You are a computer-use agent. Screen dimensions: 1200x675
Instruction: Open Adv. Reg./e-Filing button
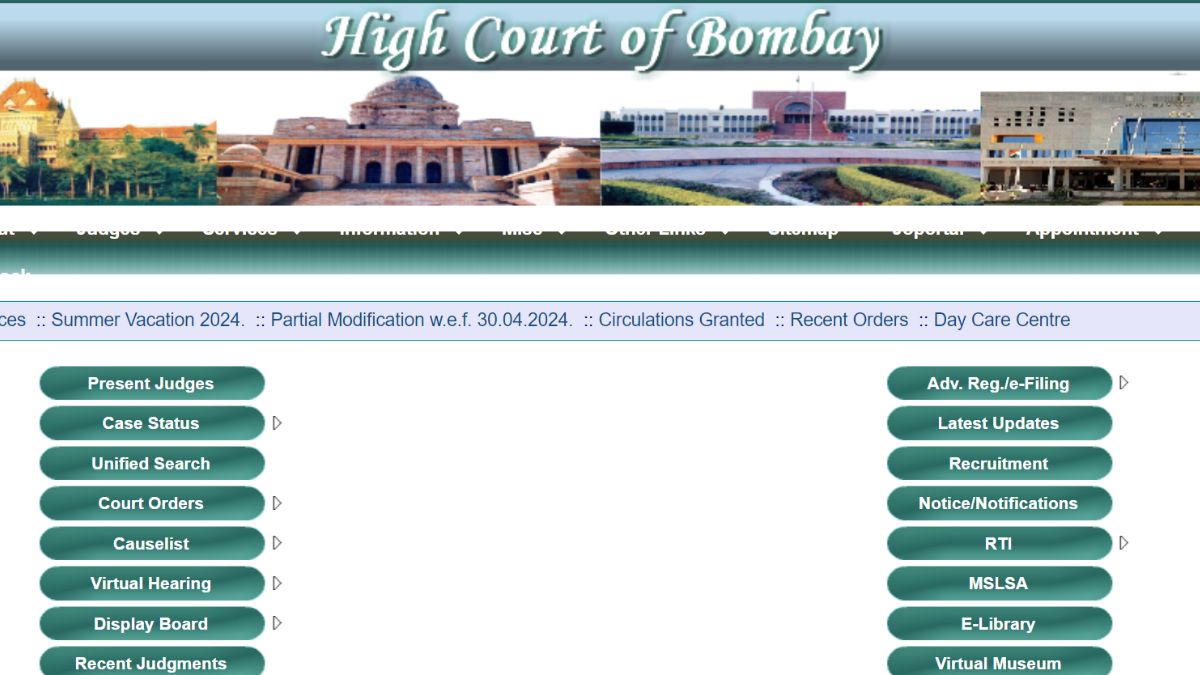pos(999,383)
